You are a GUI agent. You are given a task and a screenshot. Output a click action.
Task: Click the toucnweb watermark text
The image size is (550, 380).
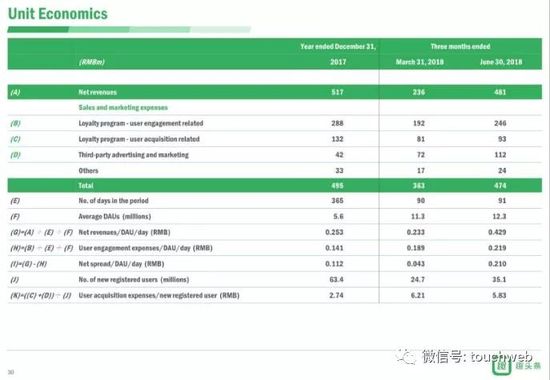tap(502, 356)
